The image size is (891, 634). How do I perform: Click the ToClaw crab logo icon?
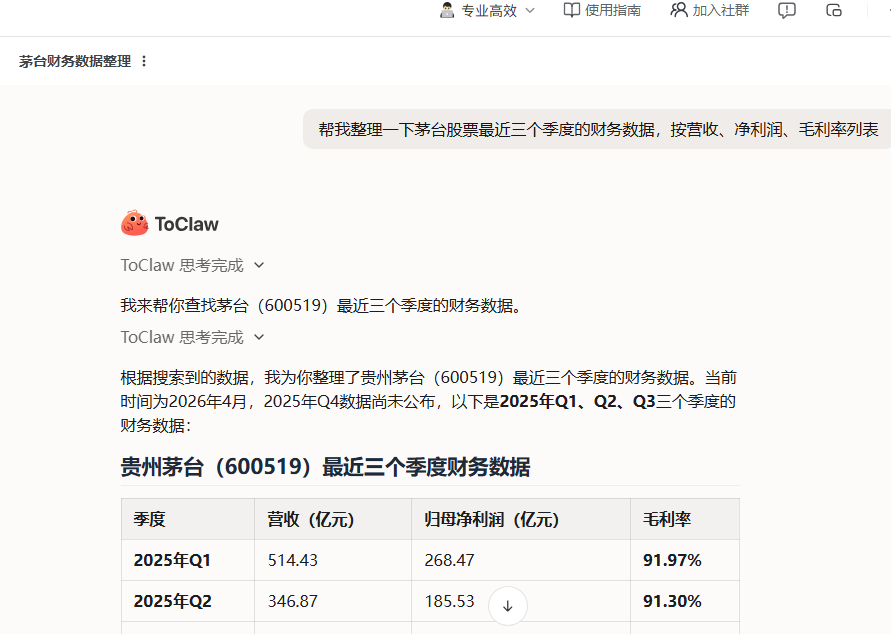[x=134, y=223]
